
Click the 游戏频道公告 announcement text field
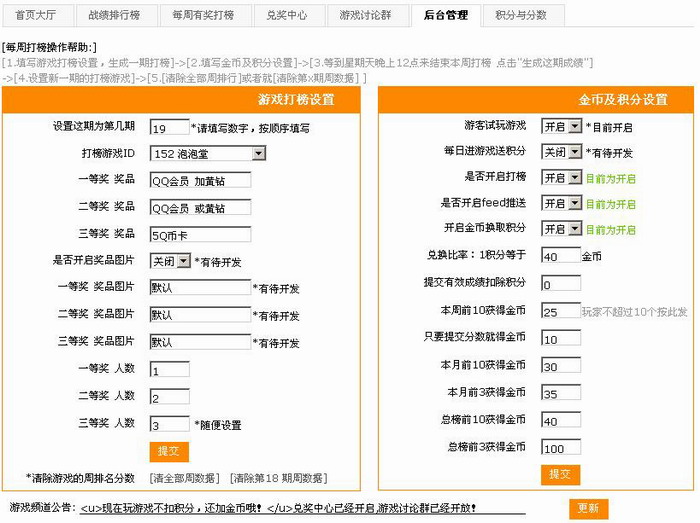303,508
